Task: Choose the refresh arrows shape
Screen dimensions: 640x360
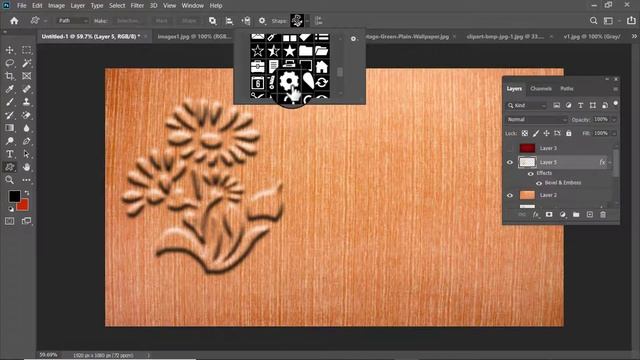Action: click(x=322, y=82)
